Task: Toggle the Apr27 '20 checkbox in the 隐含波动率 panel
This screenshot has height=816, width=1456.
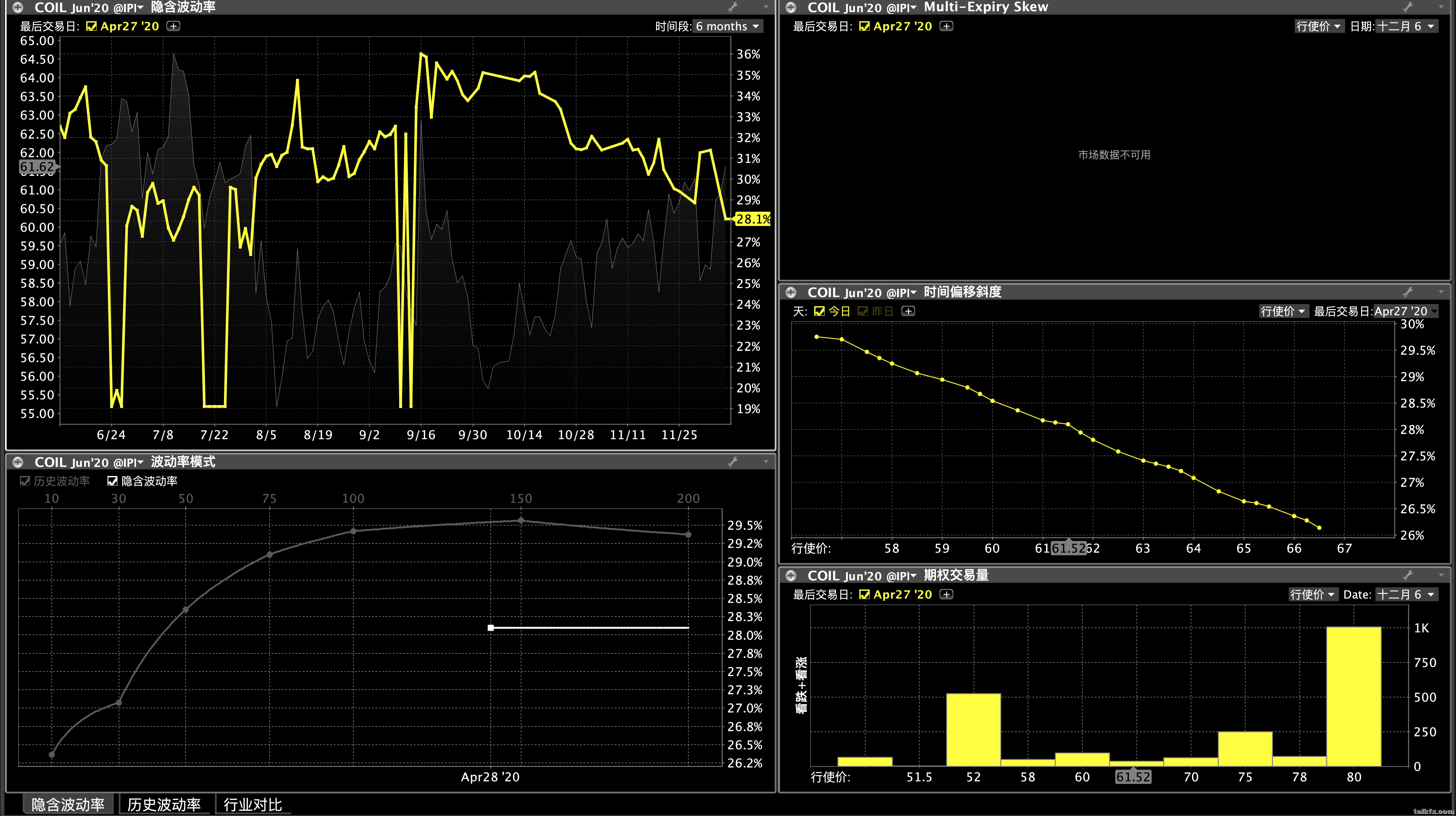Action: click(91, 26)
